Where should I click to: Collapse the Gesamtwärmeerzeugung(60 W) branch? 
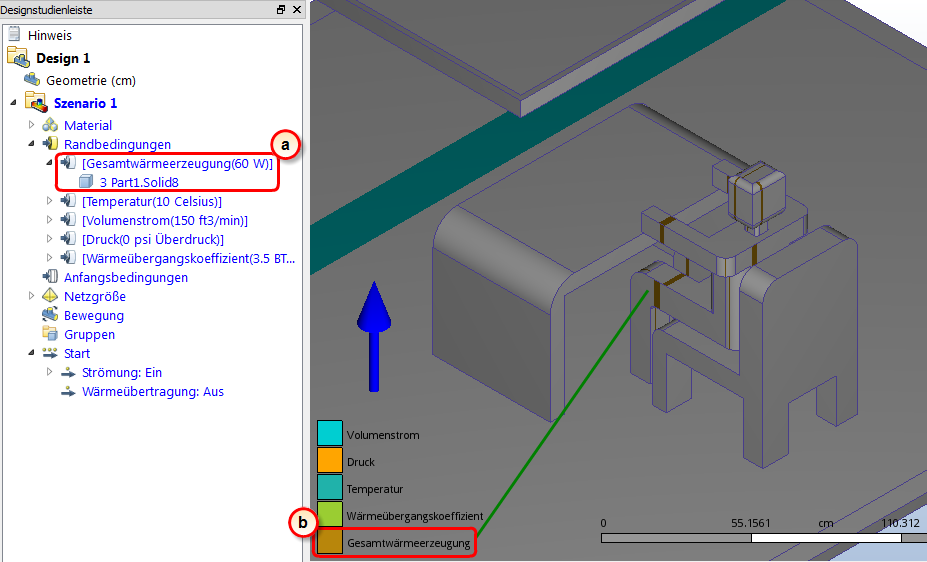pyautogui.click(x=50, y=163)
